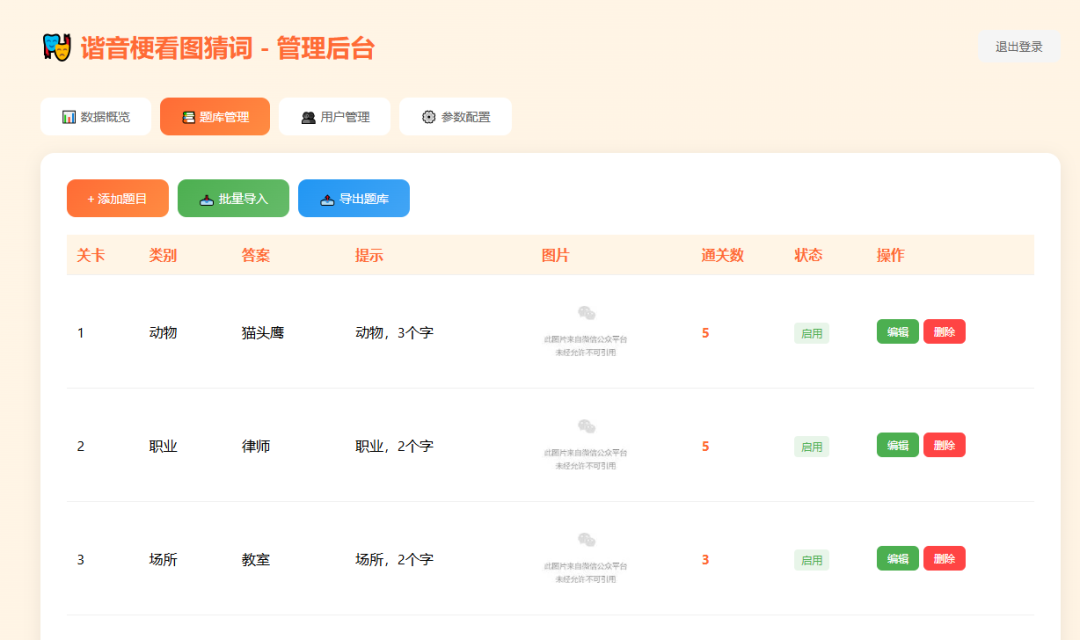The image size is (1080, 640).
Task: Click the 关卡 column header
Action: tap(90, 256)
